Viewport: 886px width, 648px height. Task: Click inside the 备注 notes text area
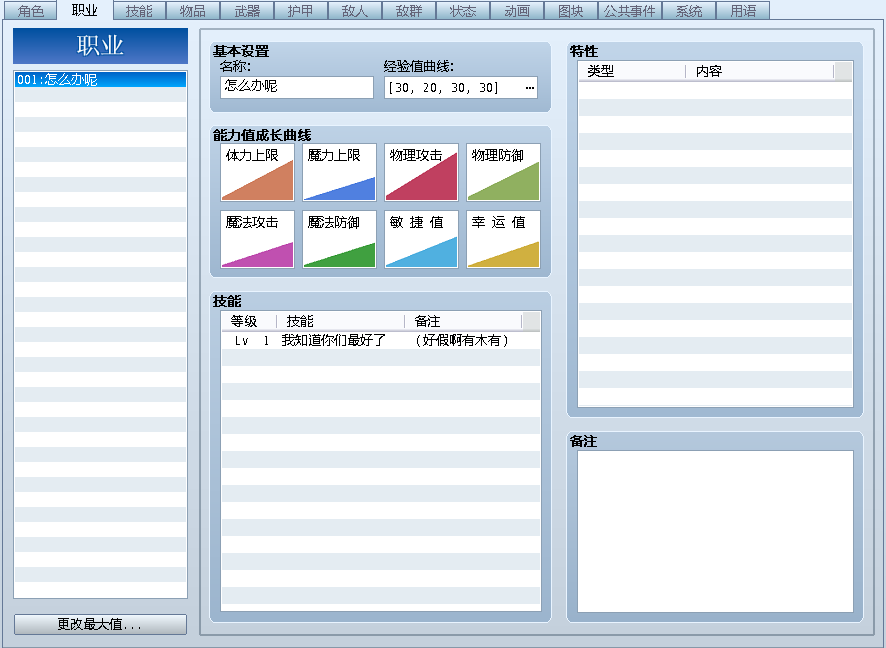(715, 531)
